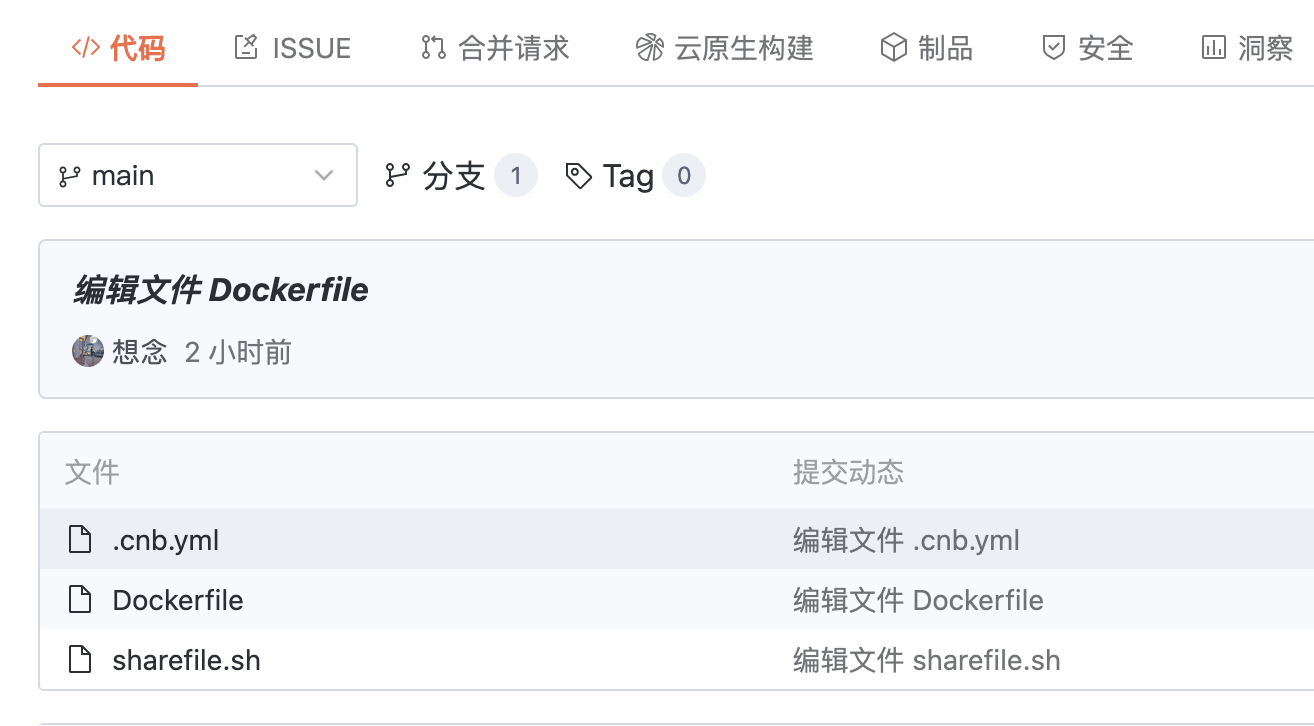View branches via 分支 link

point(454,176)
